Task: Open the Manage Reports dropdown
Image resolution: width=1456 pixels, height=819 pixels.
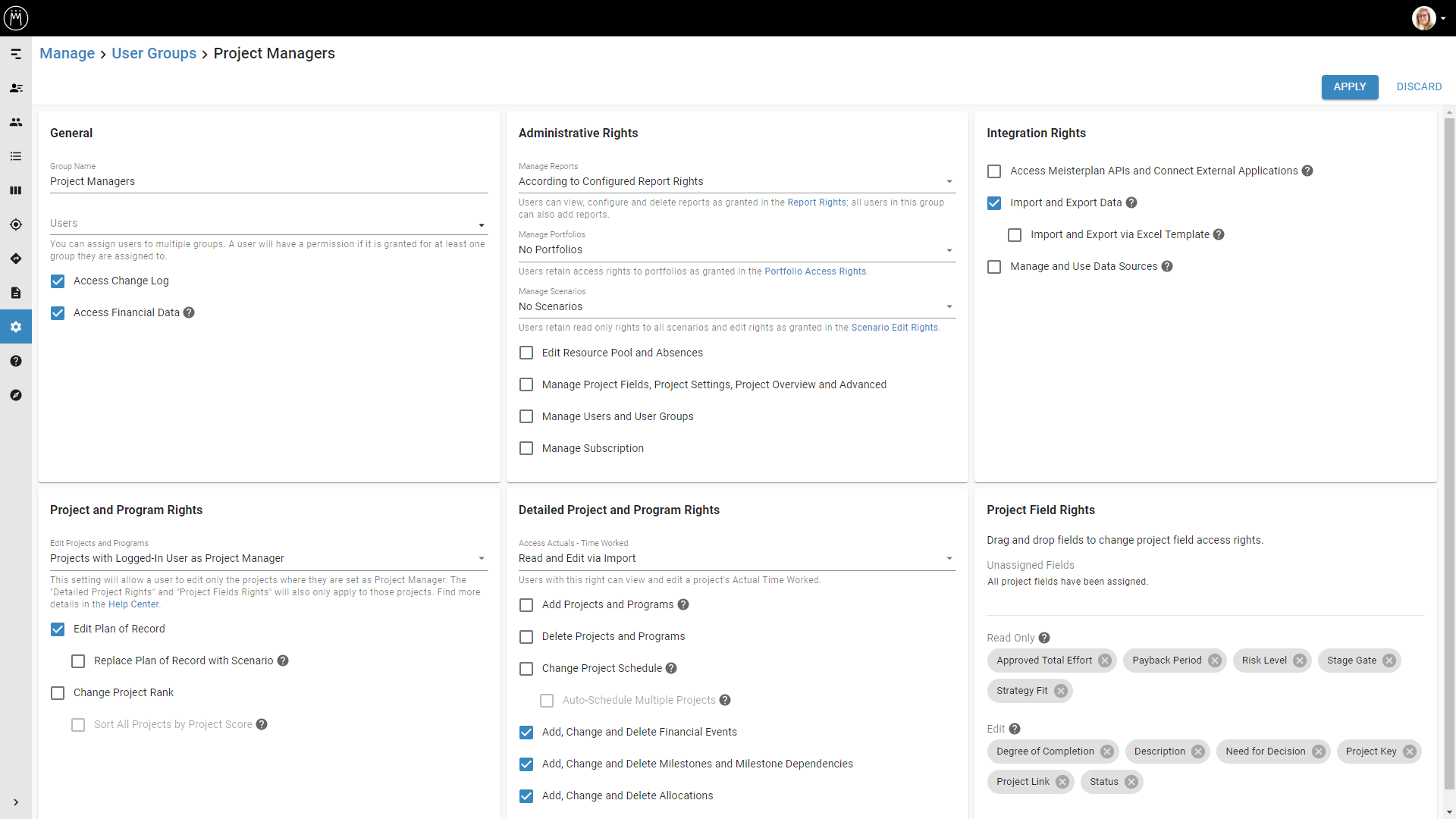Action: click(736, 181)
